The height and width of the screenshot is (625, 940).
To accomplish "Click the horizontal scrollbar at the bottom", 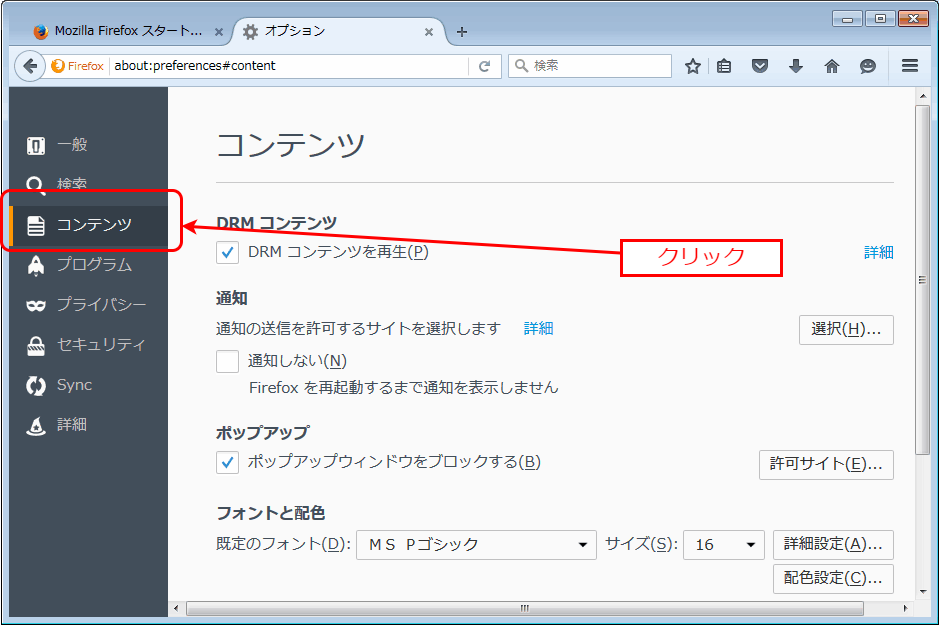I will pos(525,608).
